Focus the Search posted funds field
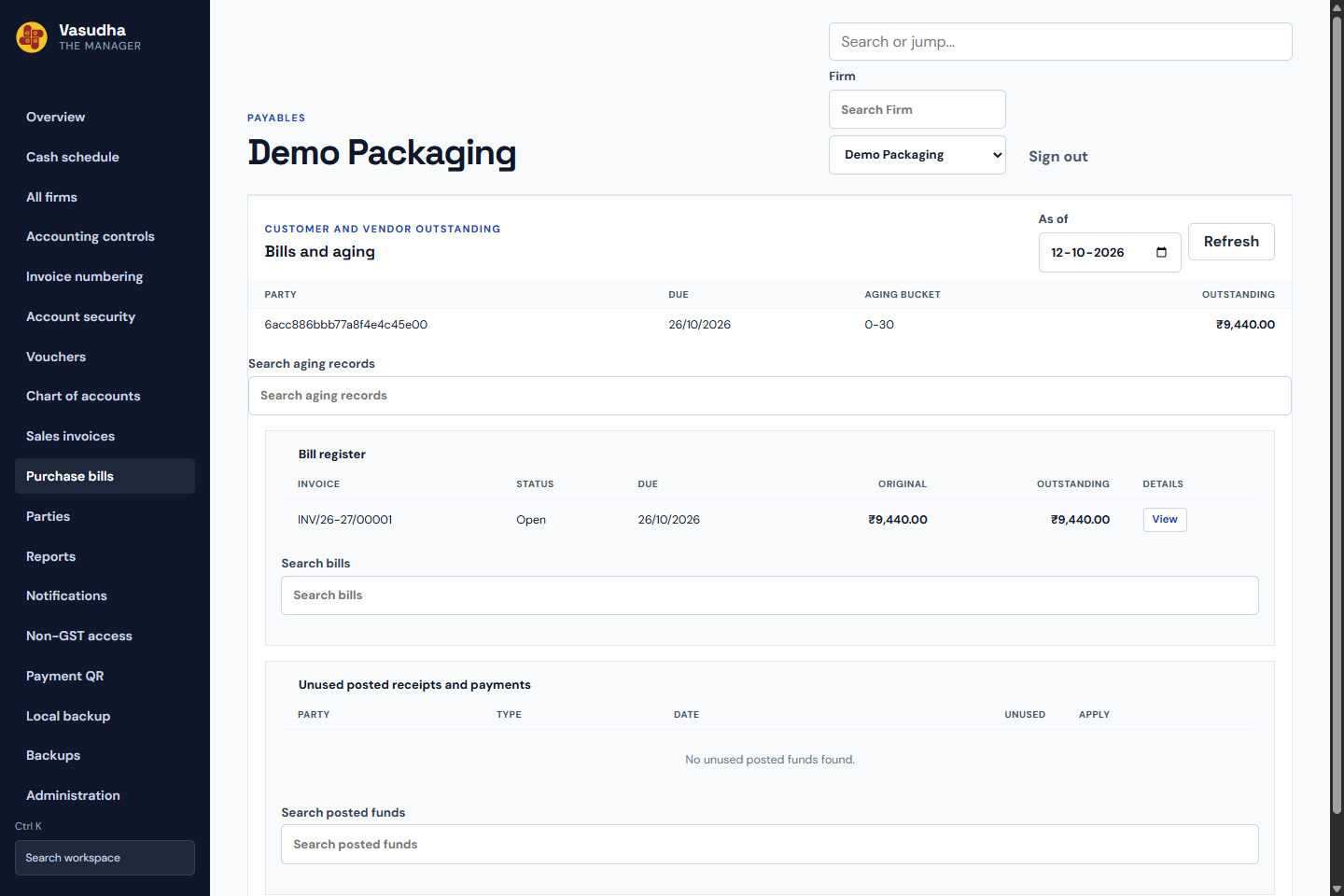This screenshot has width=1344, height=896. pos(769,845)
